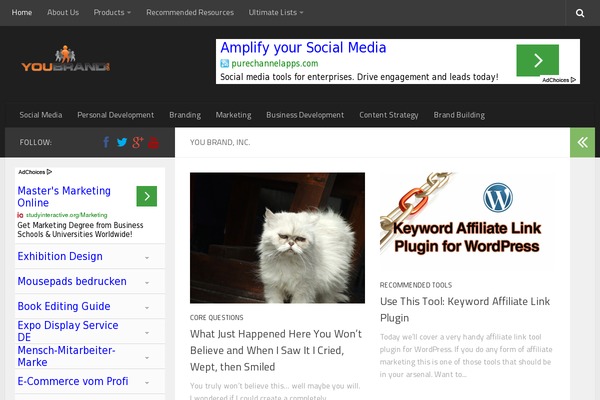Image resolution: width=600 pixels, height=400 pixels.
Task: Open the search magnifier icon
Action: [x=580, y=13]
